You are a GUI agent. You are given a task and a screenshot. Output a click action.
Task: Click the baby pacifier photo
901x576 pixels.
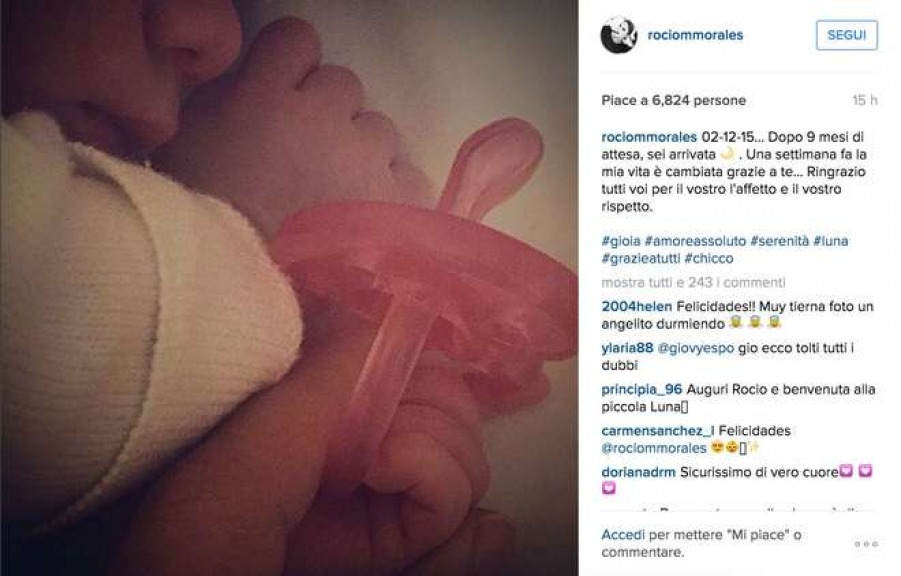click(290, 288)
